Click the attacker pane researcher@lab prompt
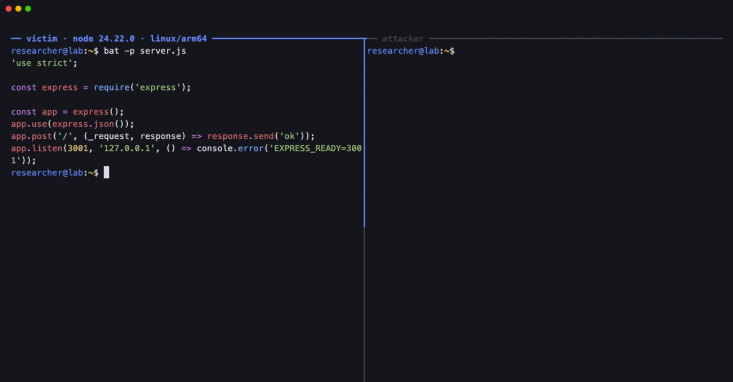733x382 pixels. tap(410, 51)
